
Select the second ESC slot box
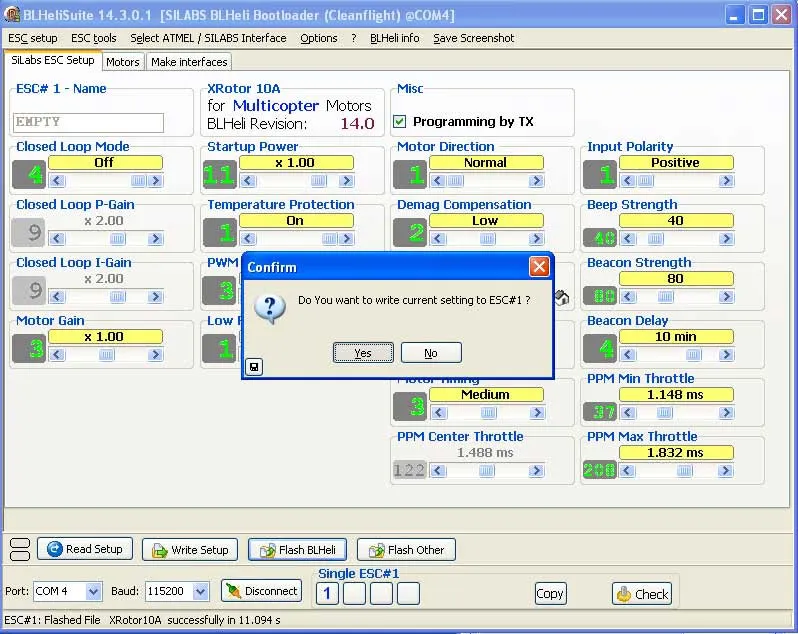point(354,594)
